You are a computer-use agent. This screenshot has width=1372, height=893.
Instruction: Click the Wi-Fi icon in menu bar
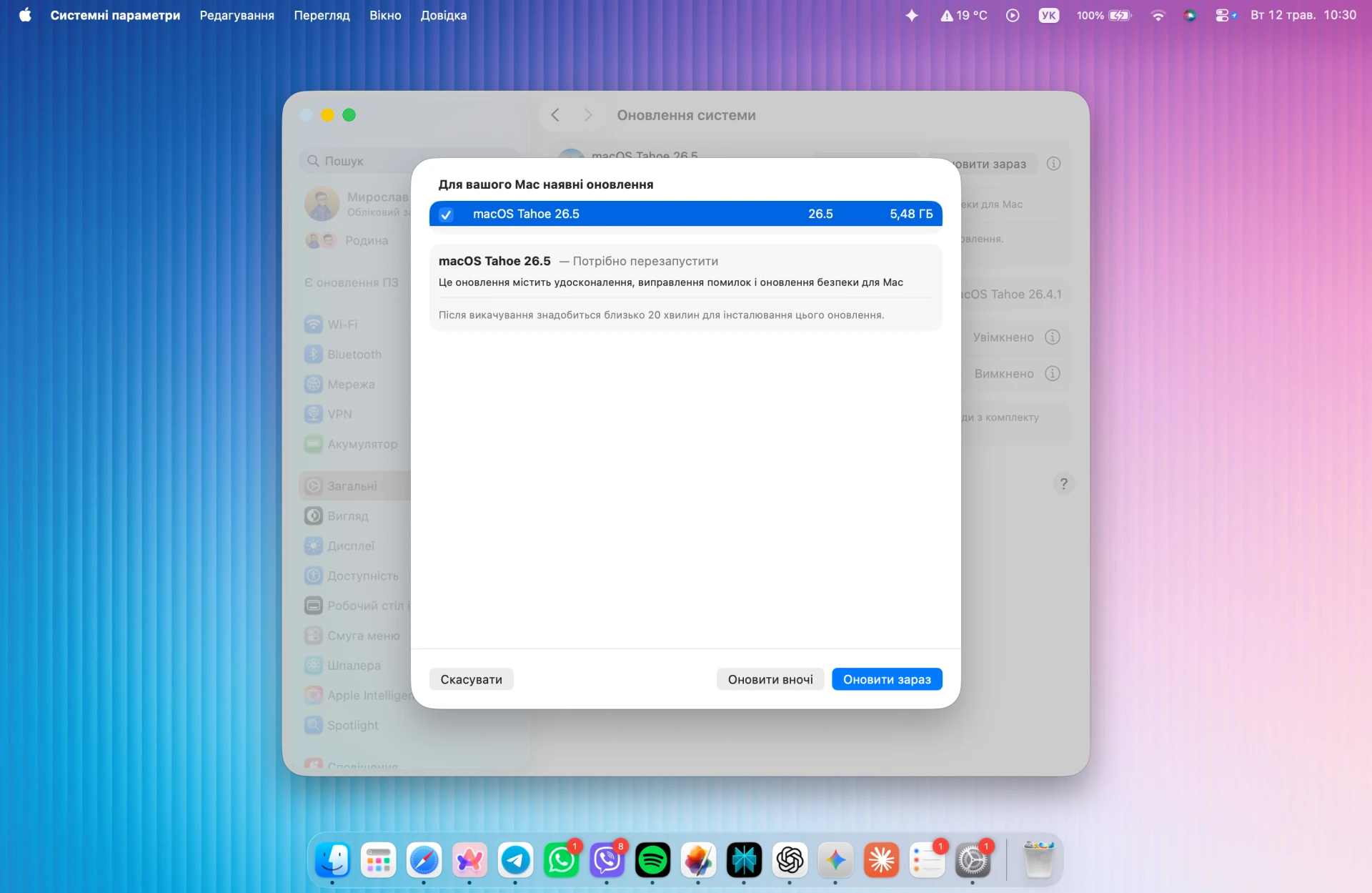(x=1158, y=15)
